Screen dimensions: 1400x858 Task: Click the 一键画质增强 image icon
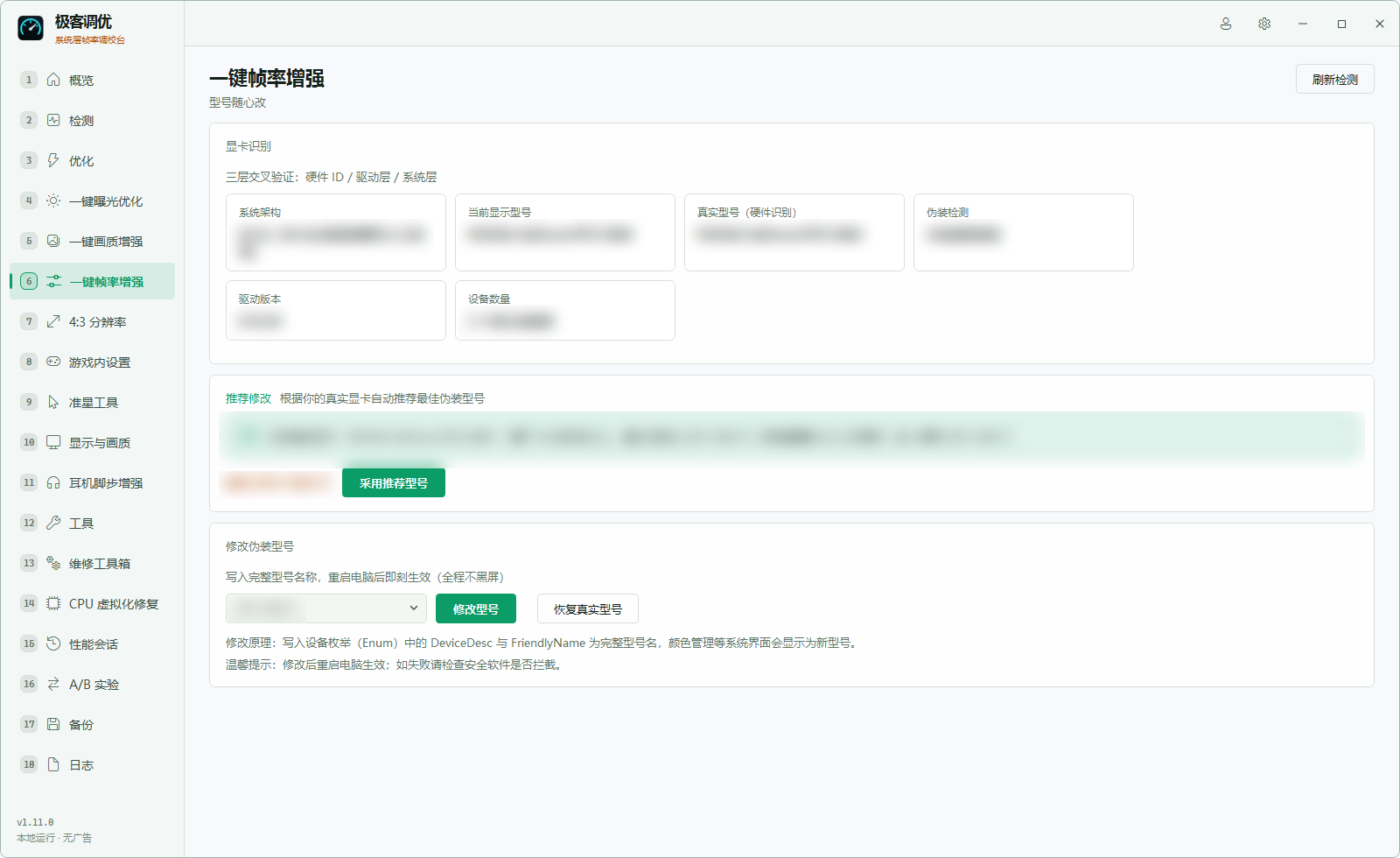click(x=53, y=241)
